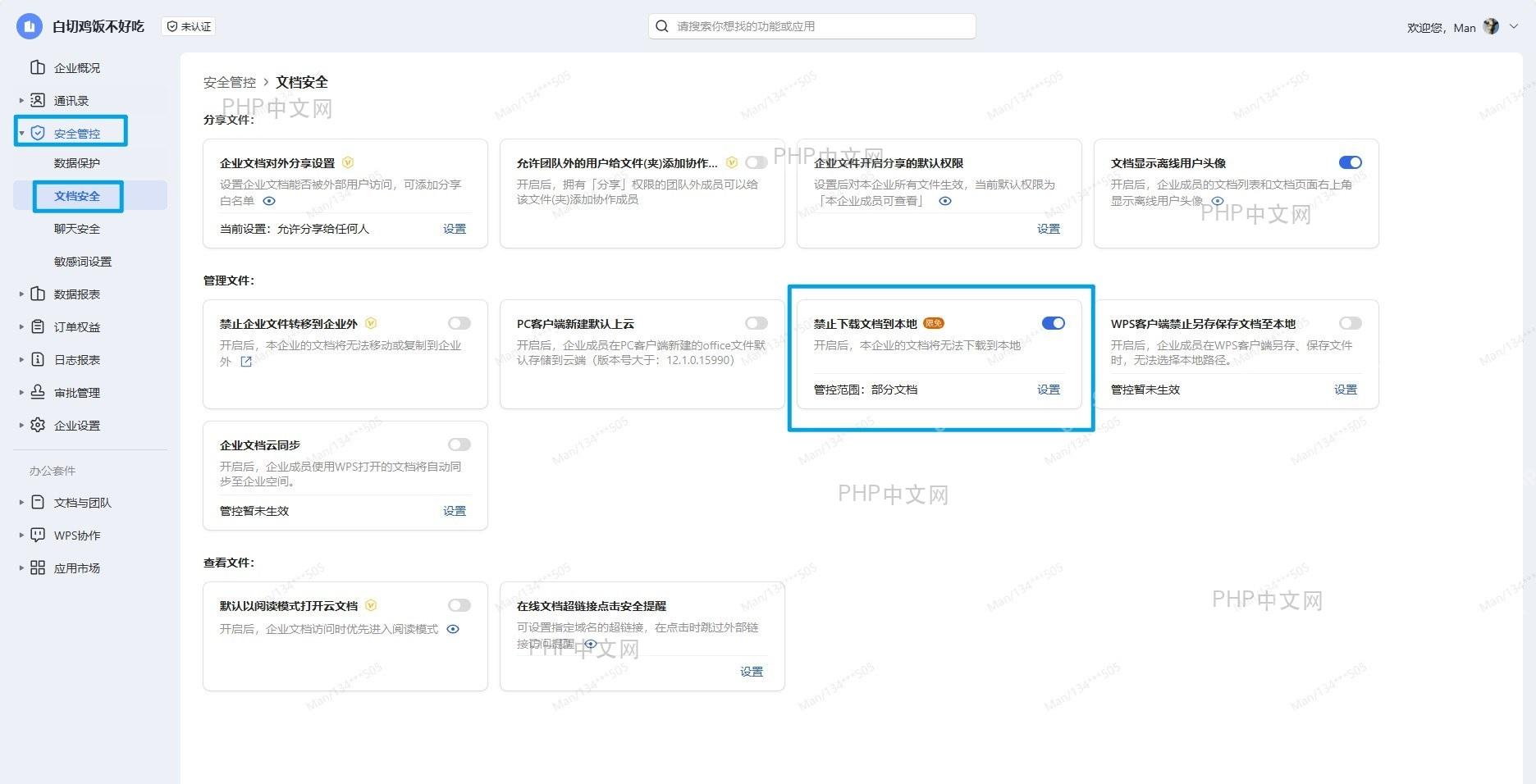This screenshot has height=784, width=1536.
Task: Enable WPS客户端禁止另存保存文档至本地 switch
Action: 1350,323
